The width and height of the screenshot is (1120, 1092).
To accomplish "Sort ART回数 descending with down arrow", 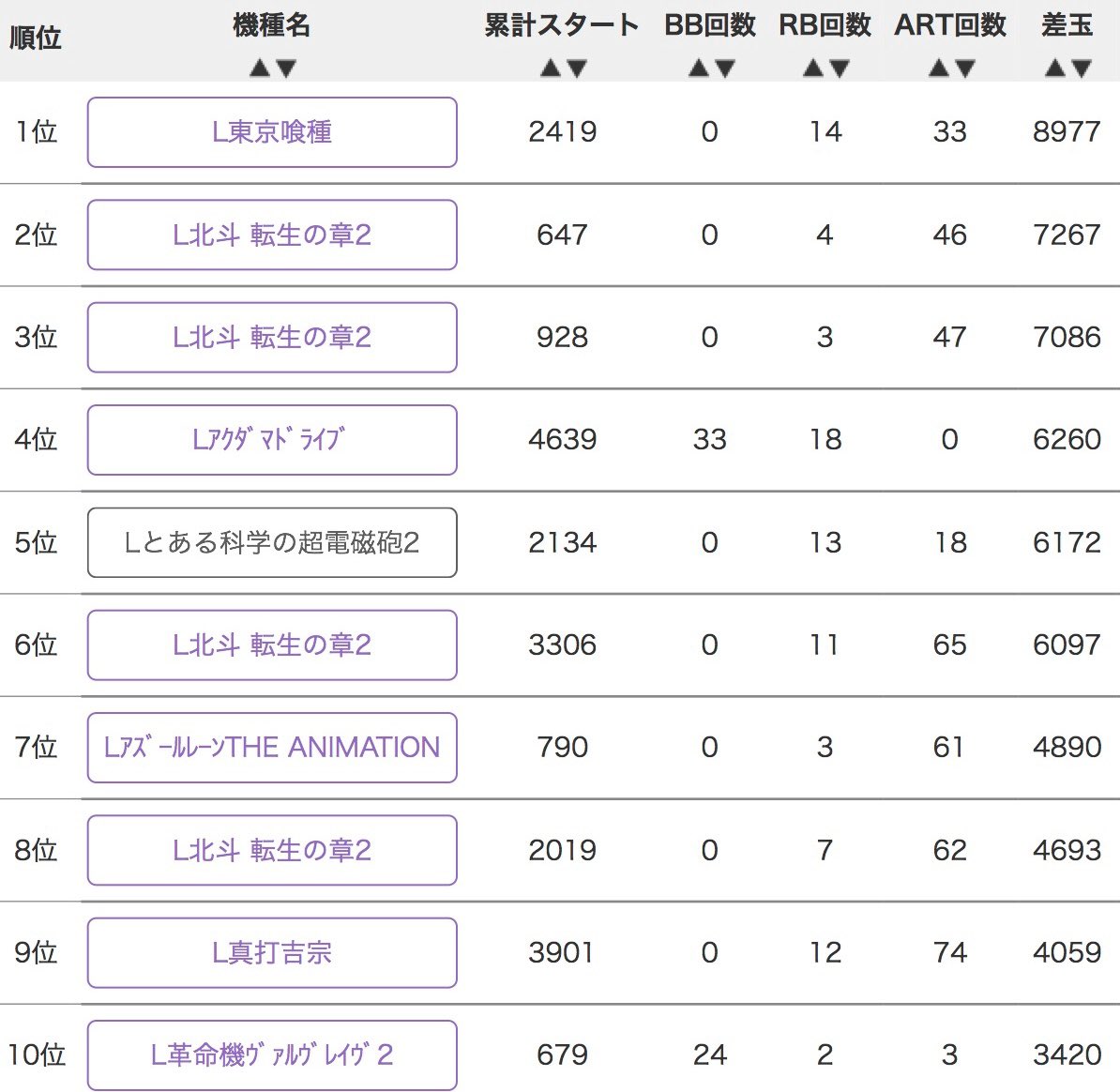I will [965, 68].
